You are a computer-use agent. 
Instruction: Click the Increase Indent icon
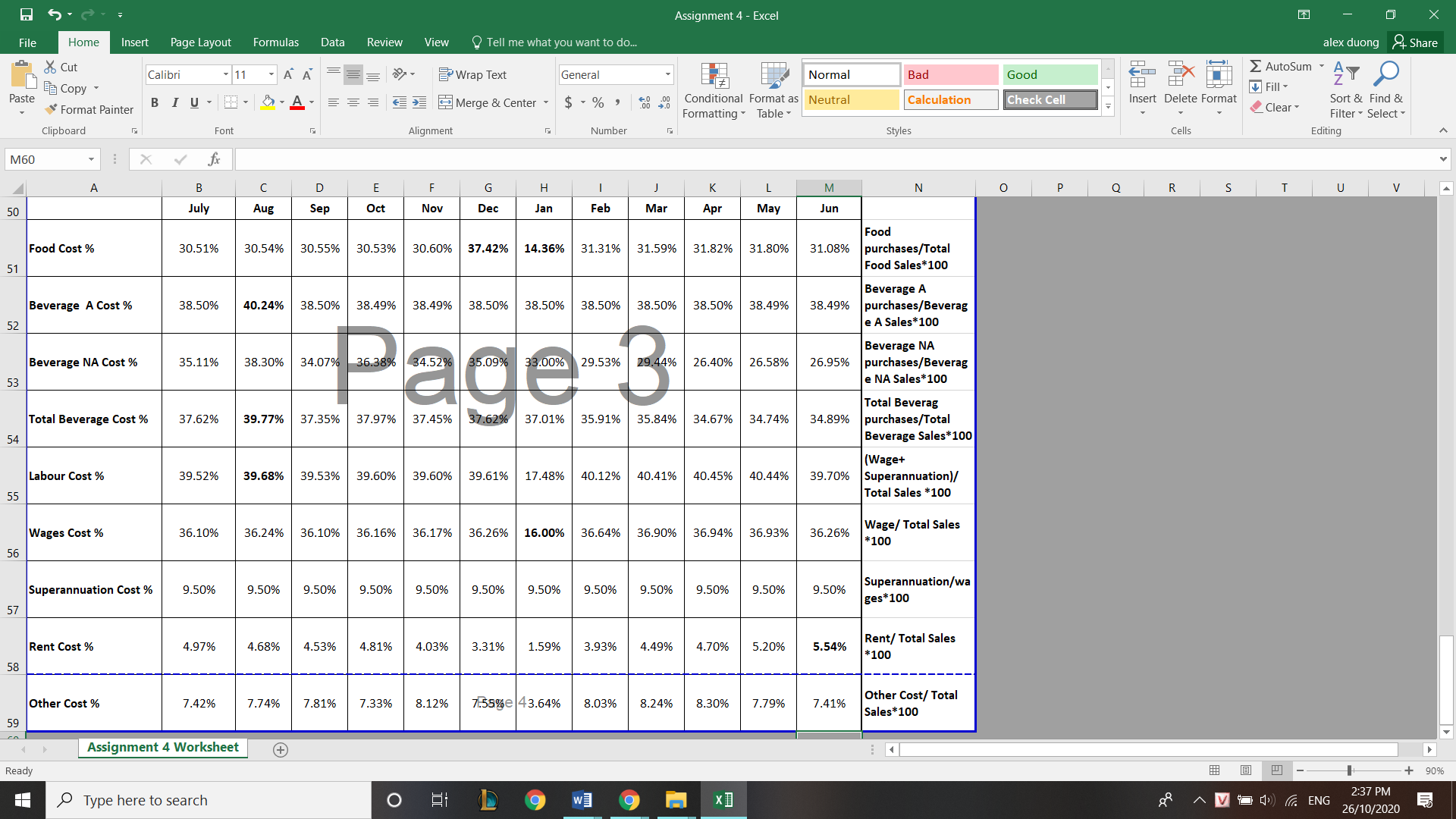[x=419, y=102]
